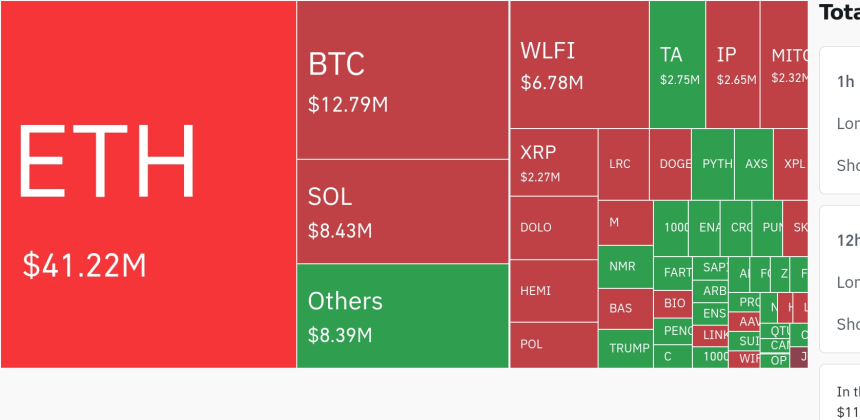860x420 pixels.
Task: Select the XRP $2.27M tile
Action: tap(553, 162)
